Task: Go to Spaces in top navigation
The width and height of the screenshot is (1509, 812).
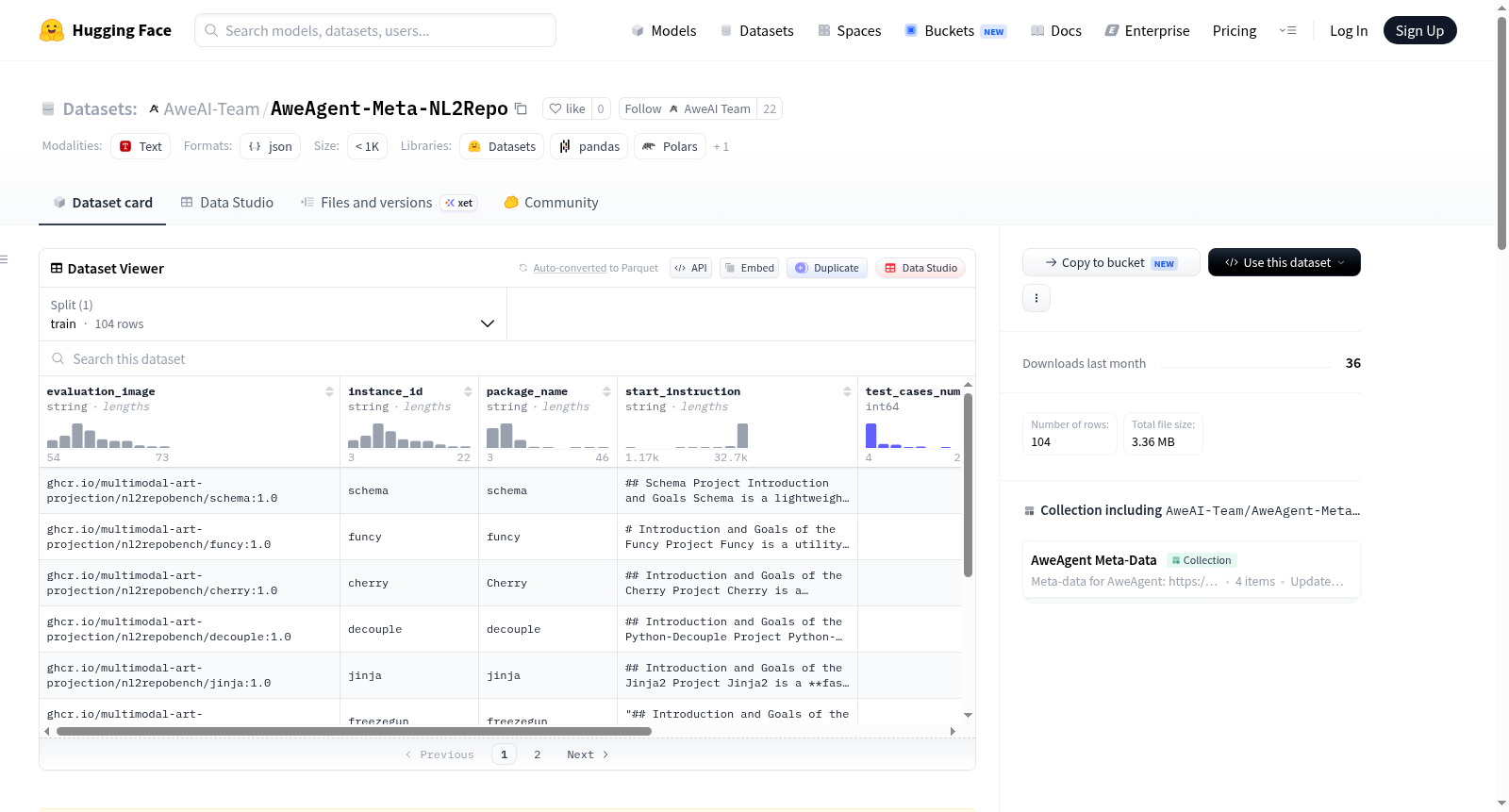Action: 850,31
